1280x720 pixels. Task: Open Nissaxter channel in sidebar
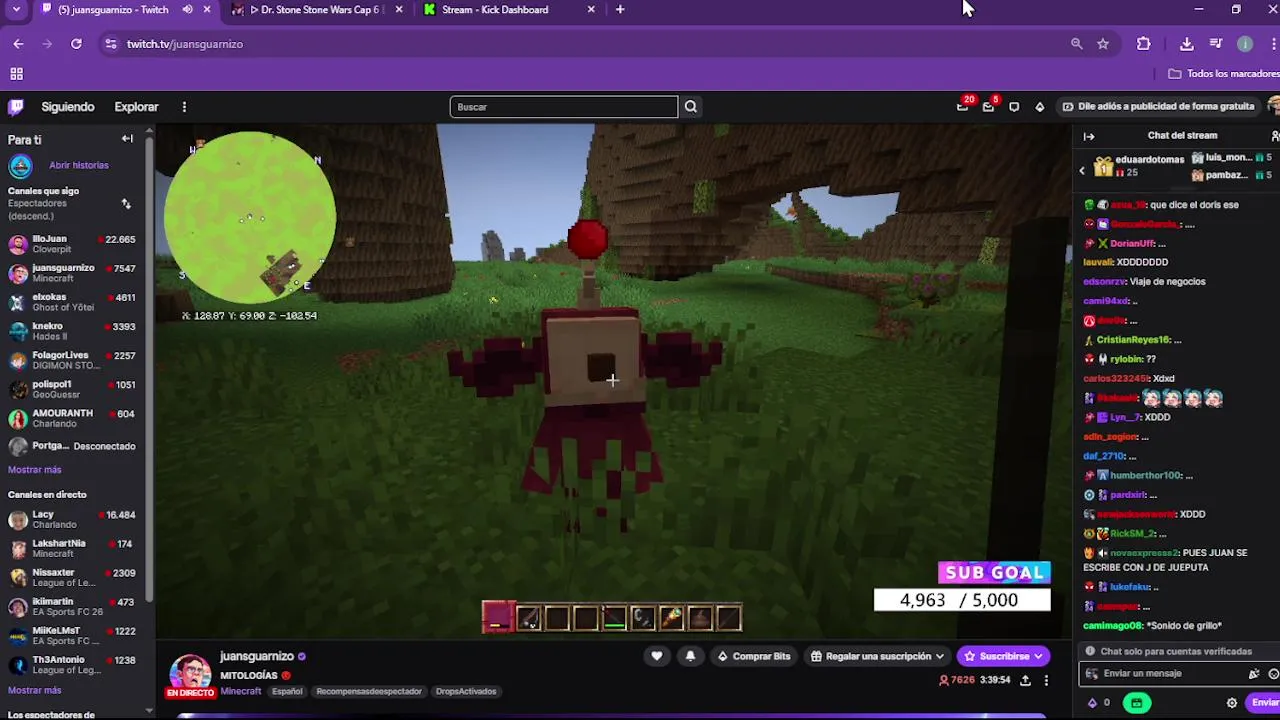72,578
